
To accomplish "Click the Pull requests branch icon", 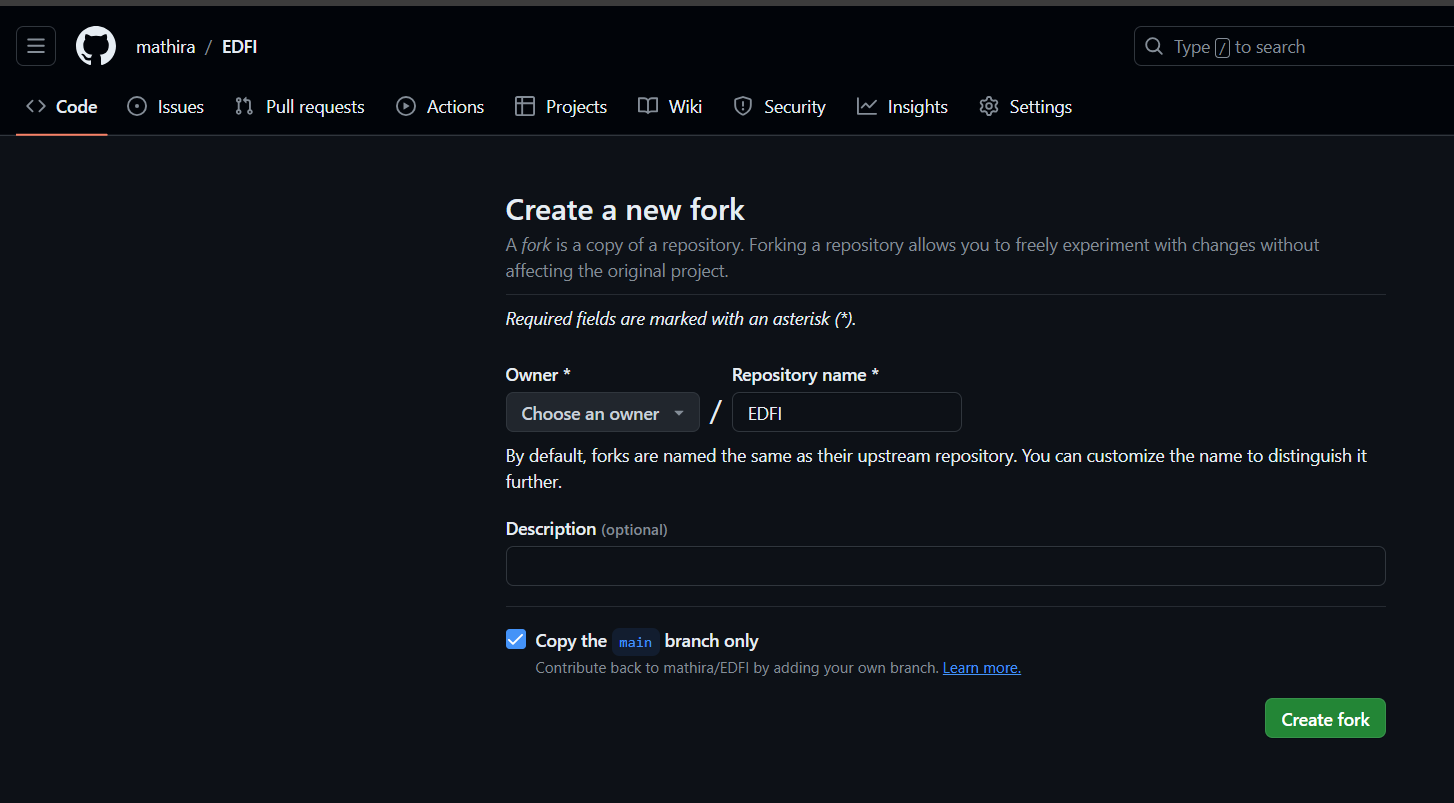I will tap(244, 107).
